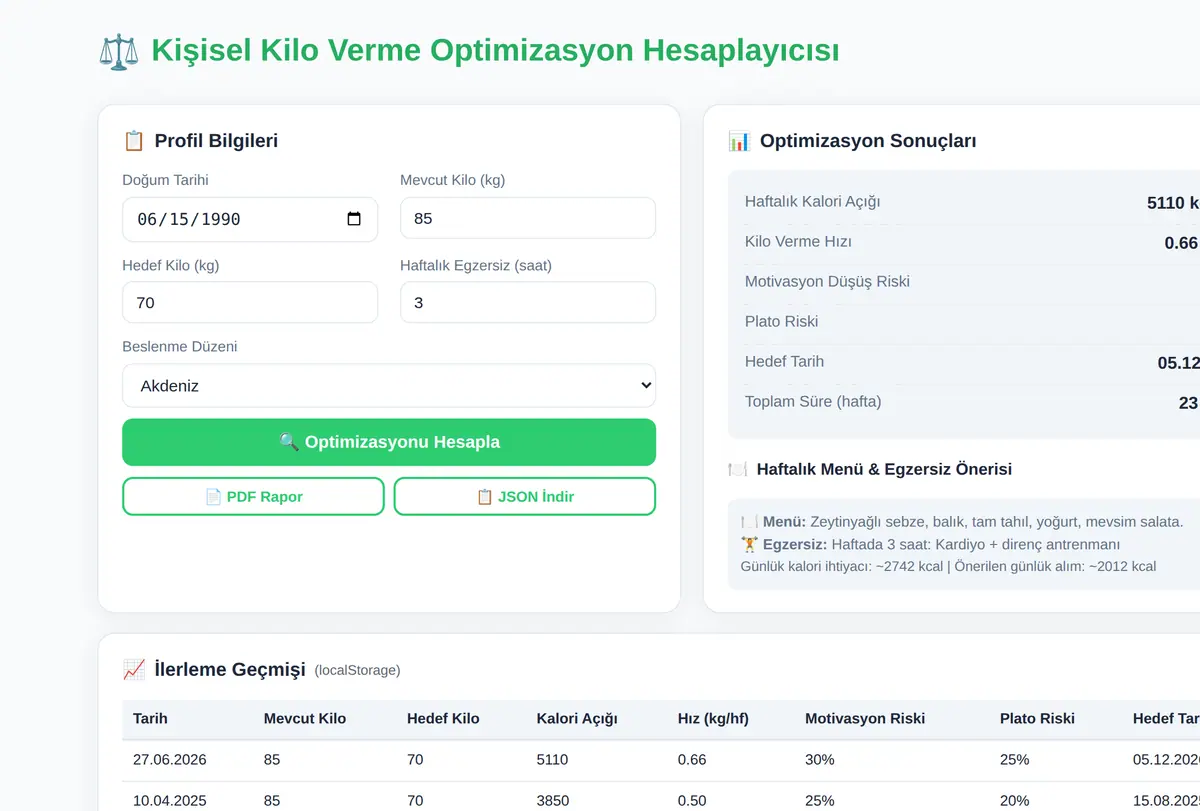
Task: Click the Hız (kg/hf) column header
Action: [713, 719]
